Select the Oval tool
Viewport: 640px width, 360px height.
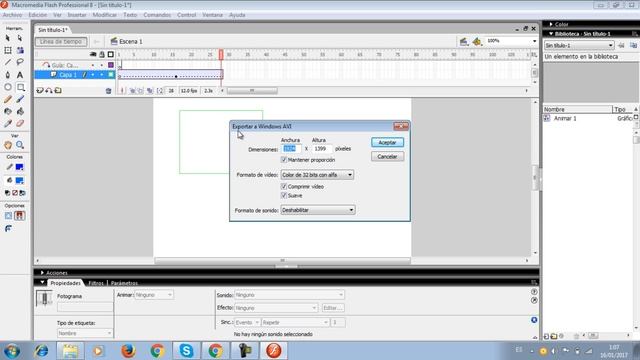coord(8,87)
